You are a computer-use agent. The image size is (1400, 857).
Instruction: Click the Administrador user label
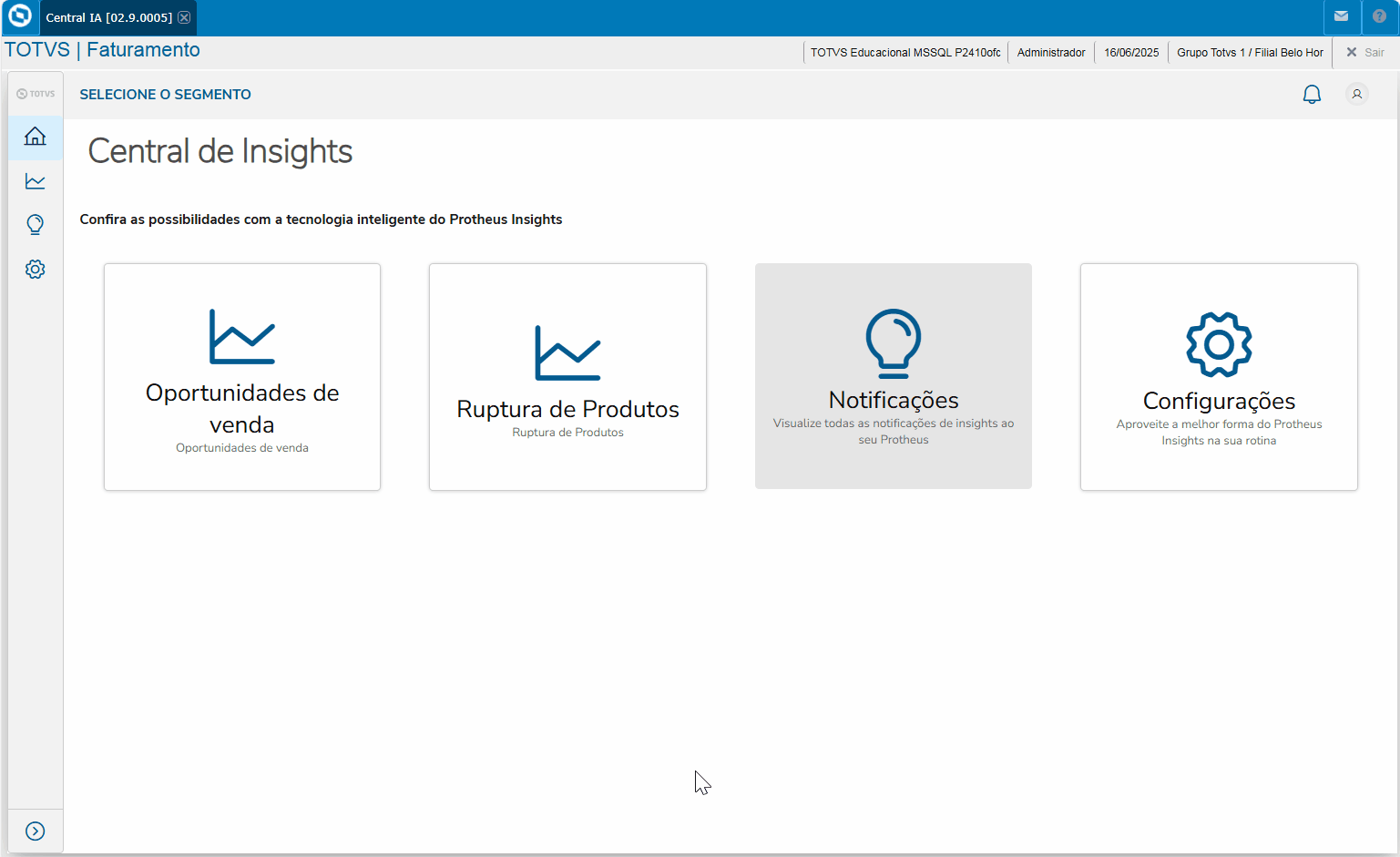click(x=1051, y=53)
